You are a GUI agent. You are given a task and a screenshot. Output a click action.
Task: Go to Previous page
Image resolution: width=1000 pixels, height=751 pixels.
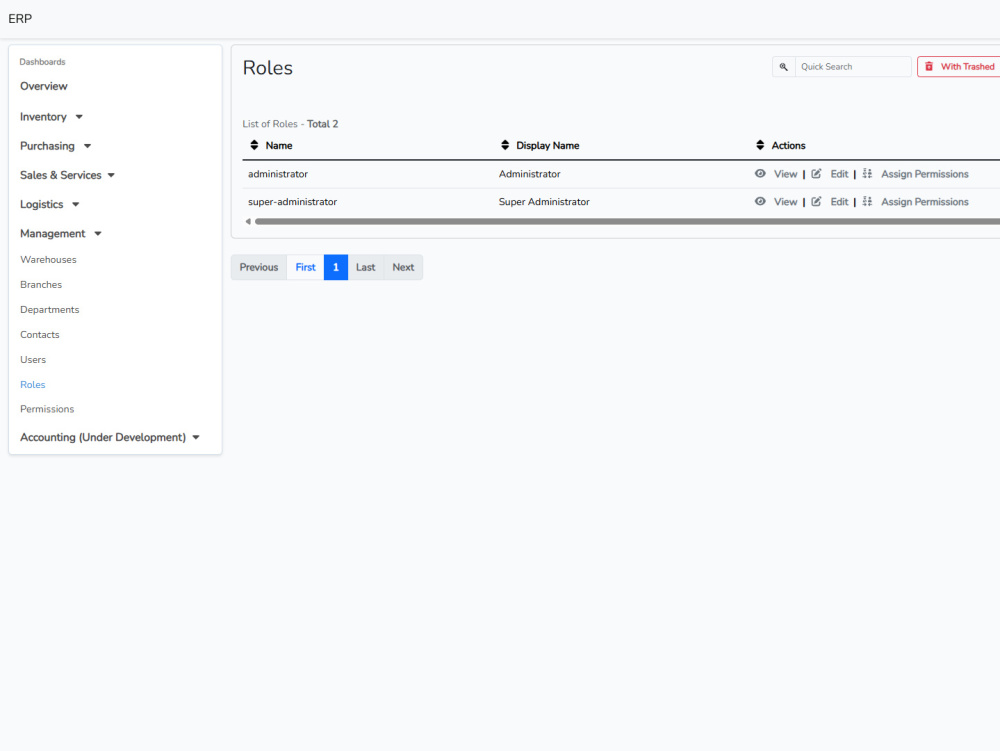258,267
